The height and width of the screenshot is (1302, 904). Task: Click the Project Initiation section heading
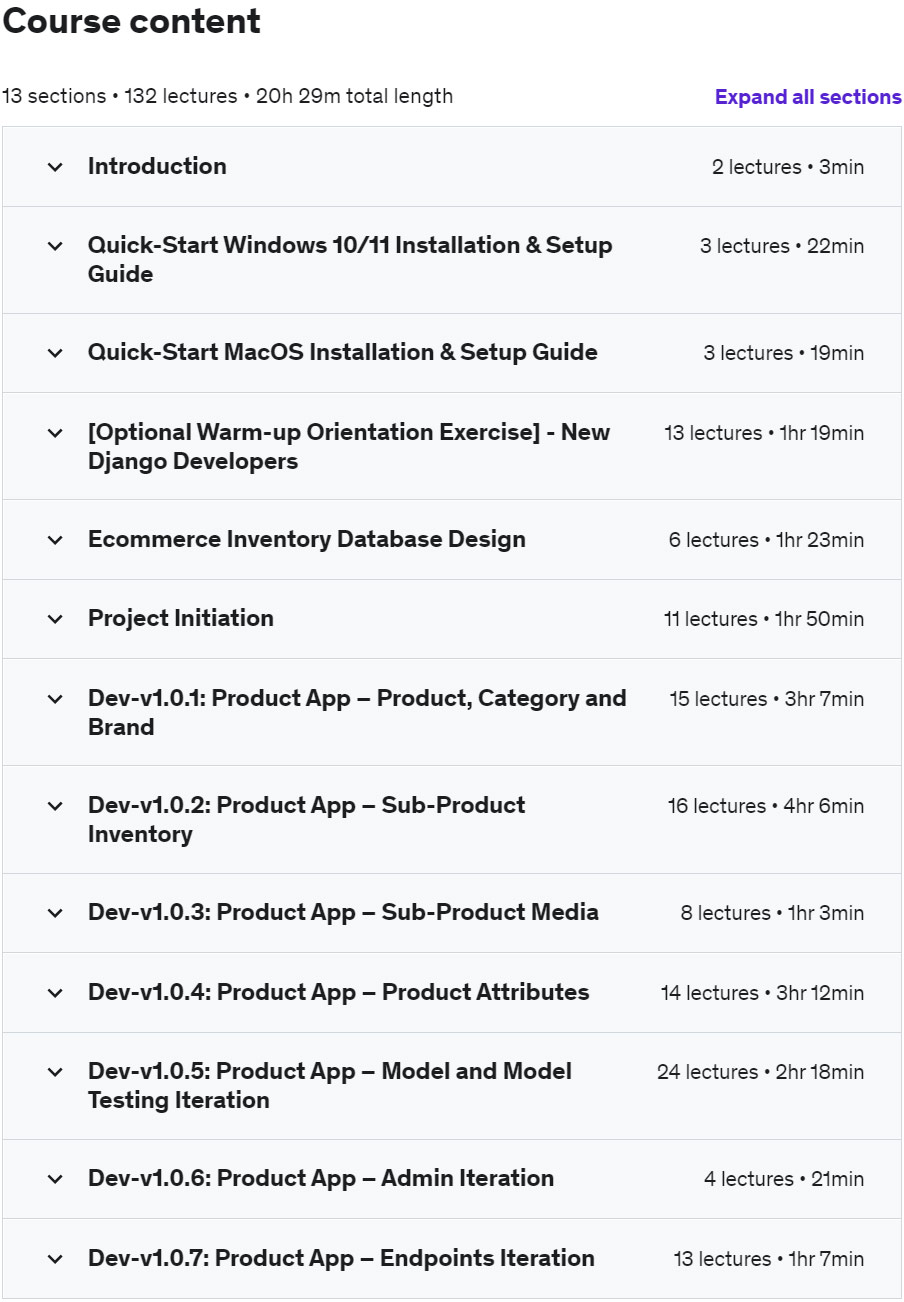pos(180,618)
